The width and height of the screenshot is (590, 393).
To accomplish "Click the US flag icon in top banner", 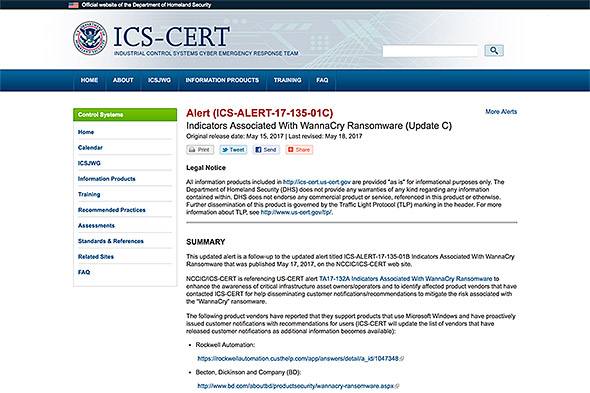I will click(x=73, y=5).
